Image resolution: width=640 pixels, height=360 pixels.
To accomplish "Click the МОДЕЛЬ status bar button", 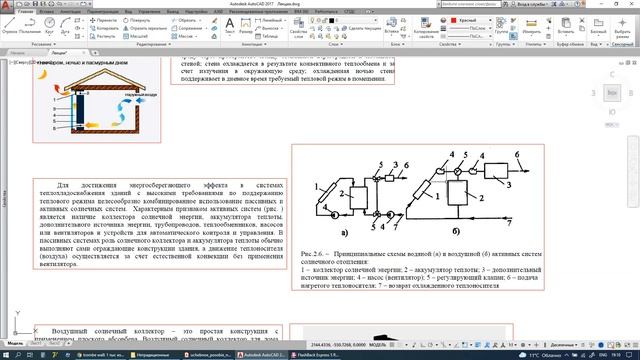I will point(377,345).
